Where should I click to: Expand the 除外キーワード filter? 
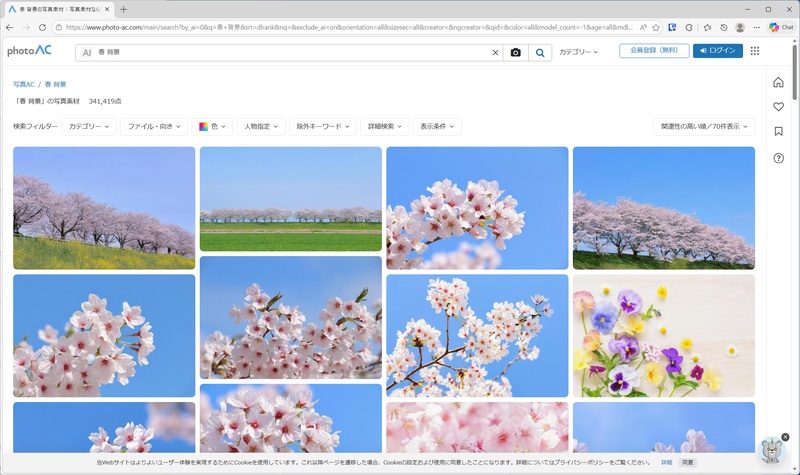coord(323,127)
